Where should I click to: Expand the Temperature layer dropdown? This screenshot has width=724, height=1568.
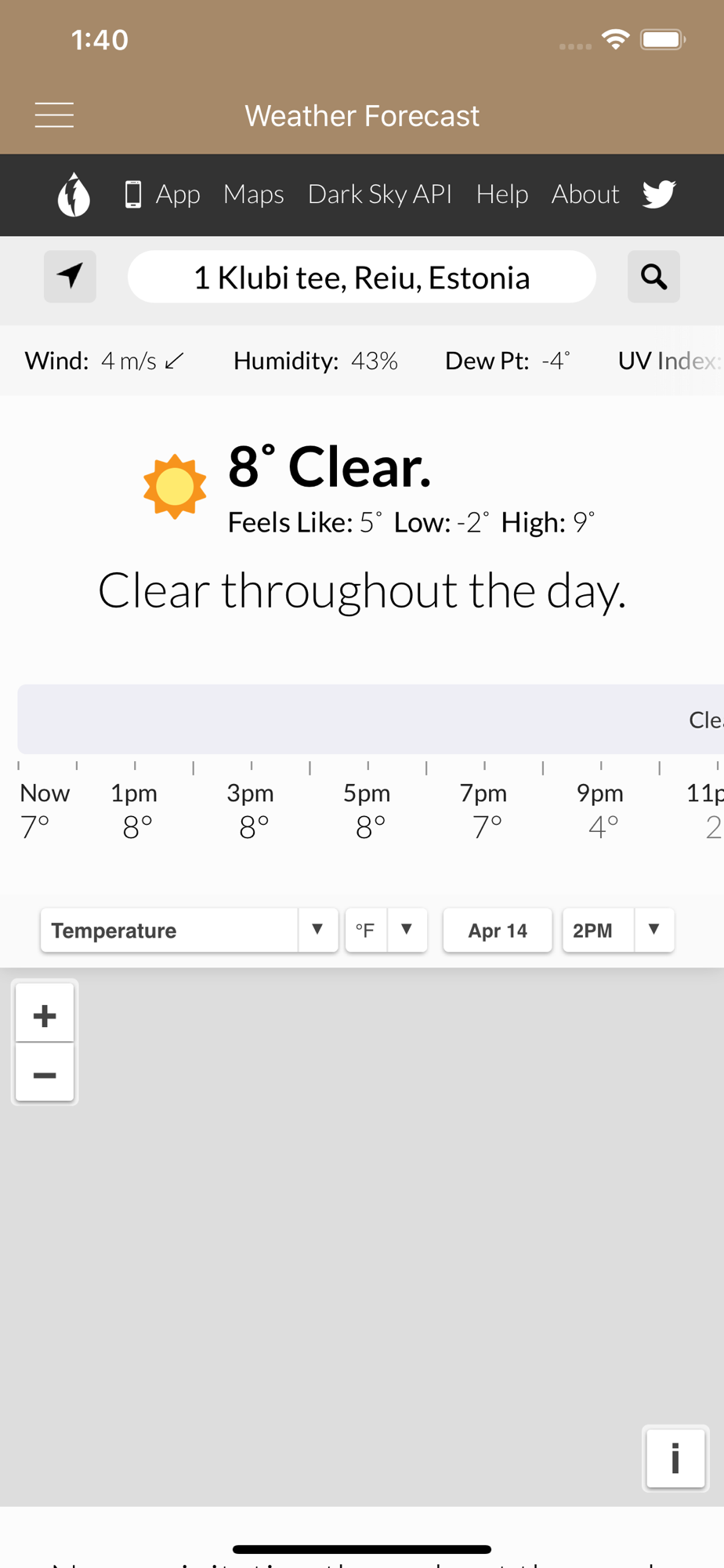tap(317, 930)
